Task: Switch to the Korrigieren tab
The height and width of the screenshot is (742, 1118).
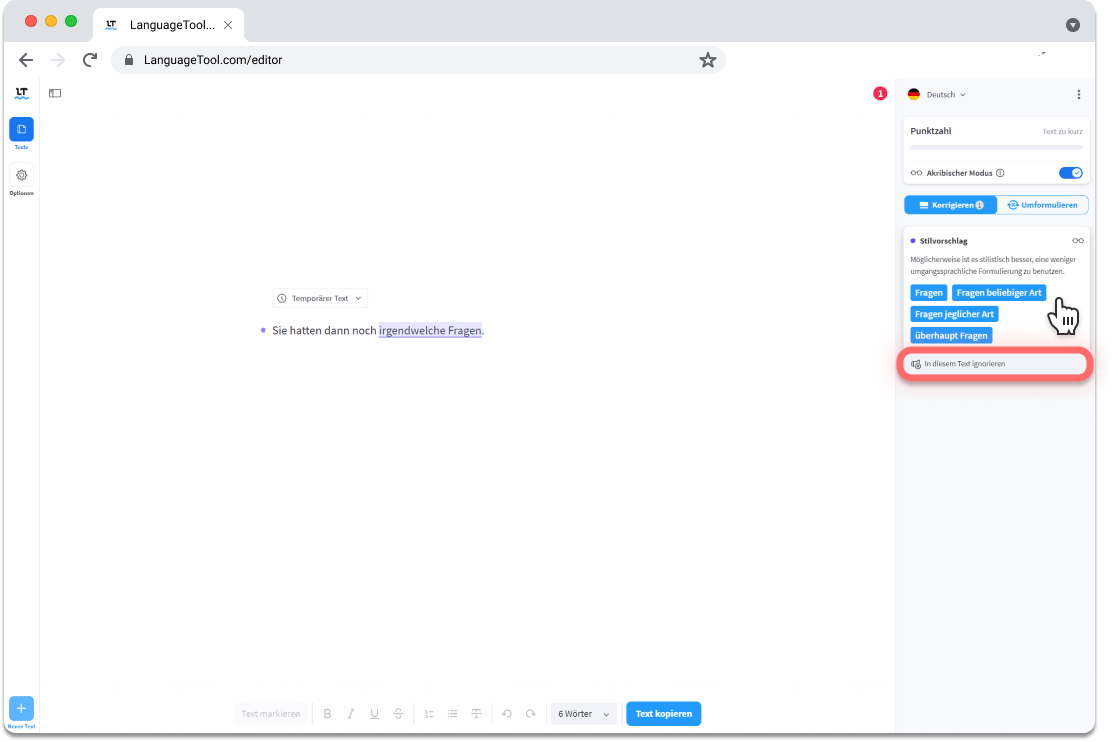Action: point(950,205)
